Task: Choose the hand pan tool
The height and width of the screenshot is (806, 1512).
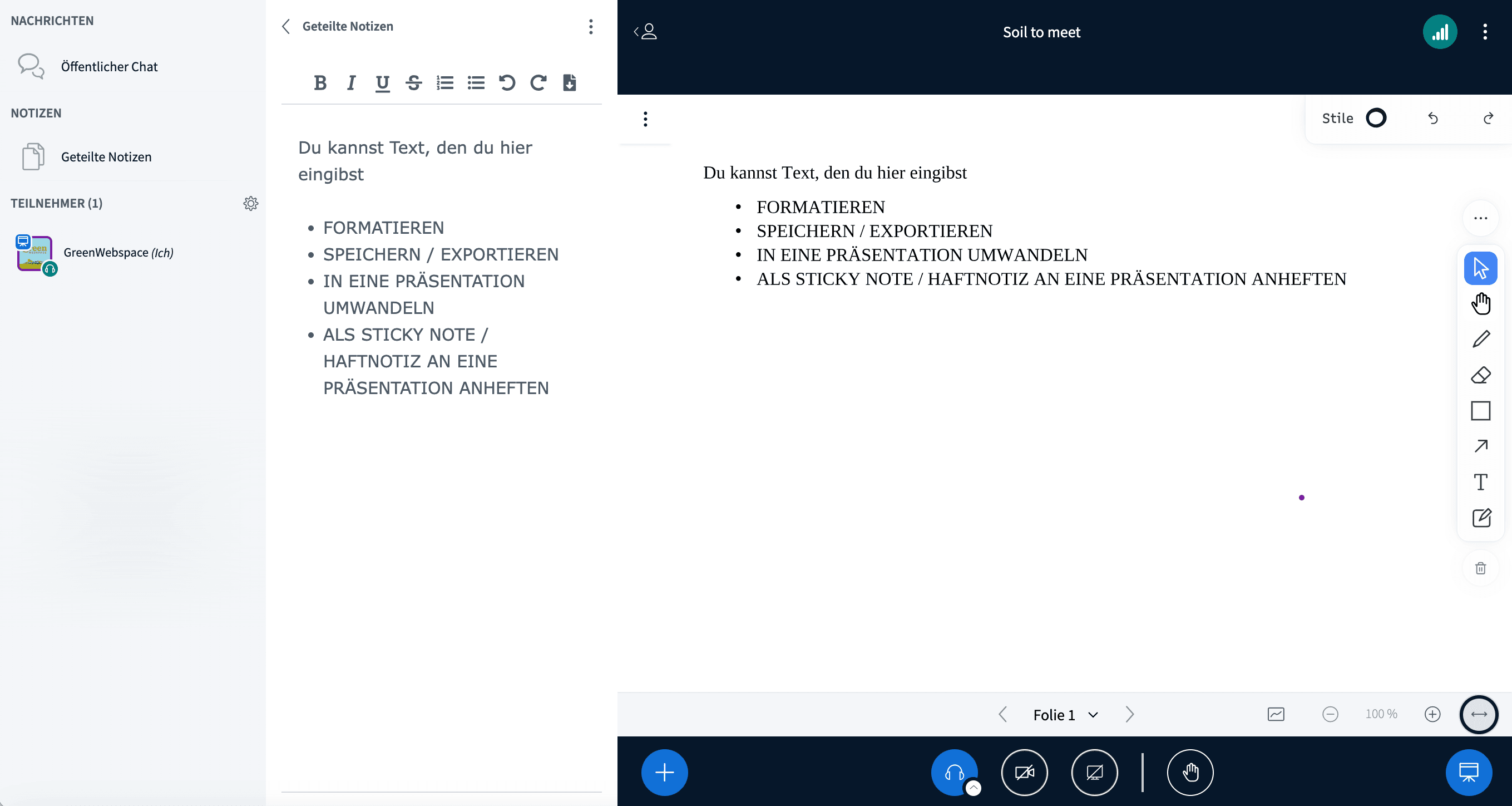Action: [1480, 304]
